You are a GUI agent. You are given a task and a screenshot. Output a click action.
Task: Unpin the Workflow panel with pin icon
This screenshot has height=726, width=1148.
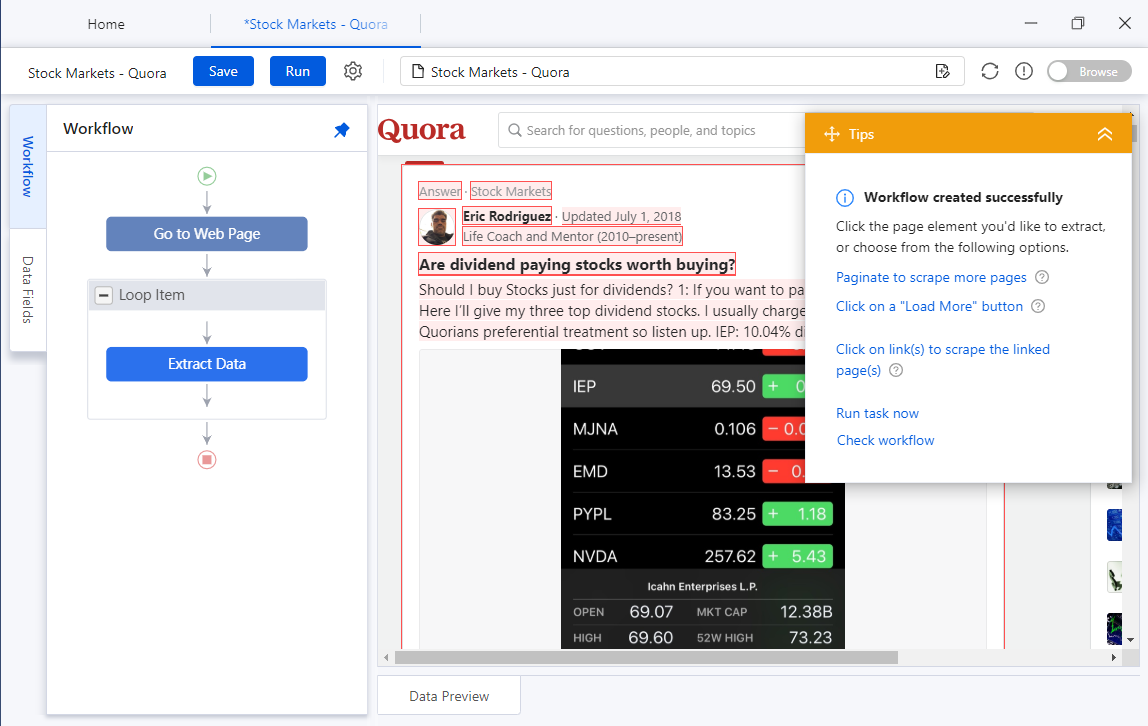(x=342, y=130)
